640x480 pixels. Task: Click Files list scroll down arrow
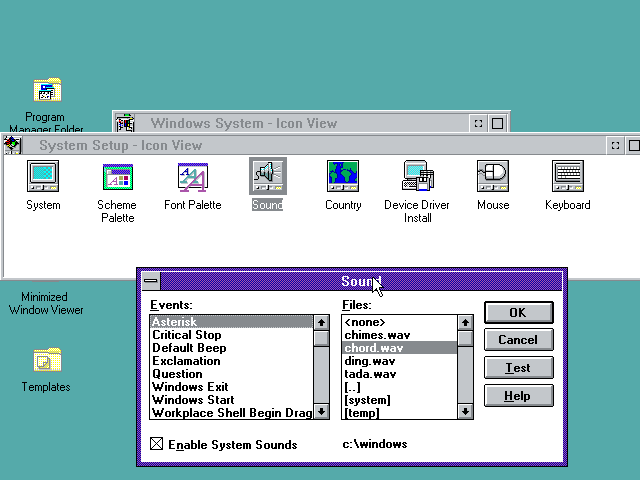pyautogui.click(x=465, y=411)
